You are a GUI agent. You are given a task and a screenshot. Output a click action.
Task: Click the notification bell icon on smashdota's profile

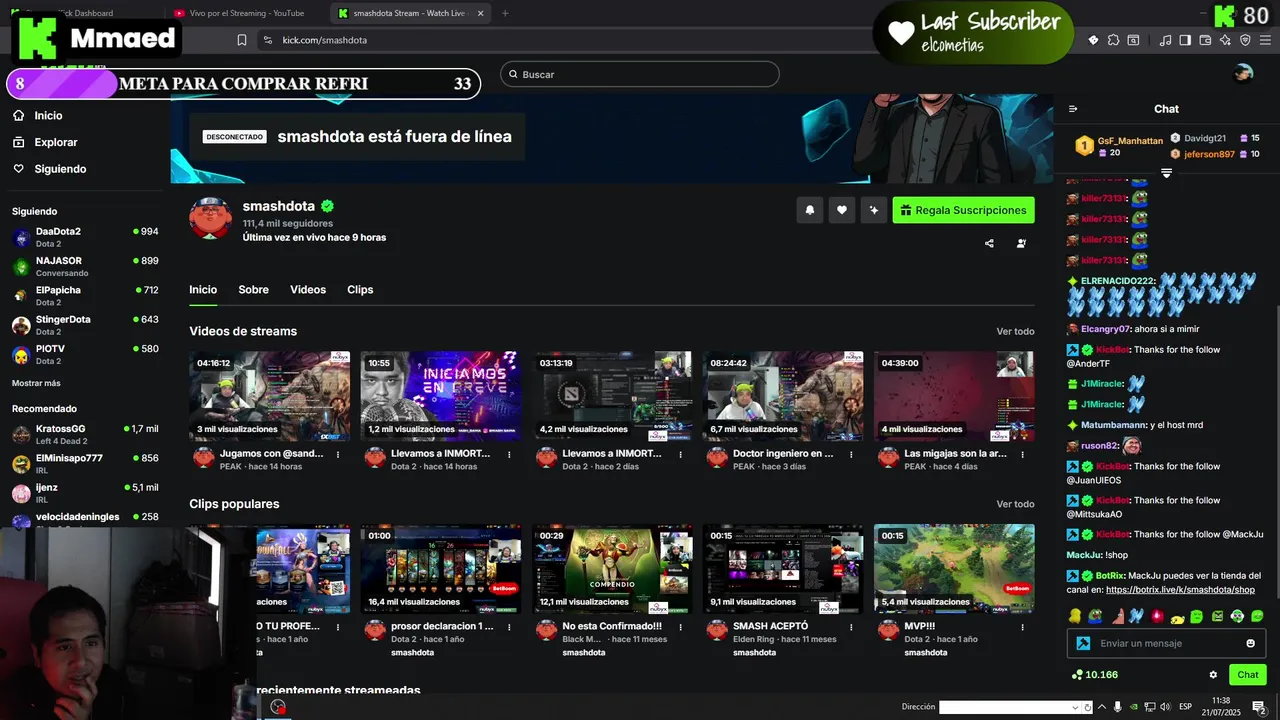point(810,210)
